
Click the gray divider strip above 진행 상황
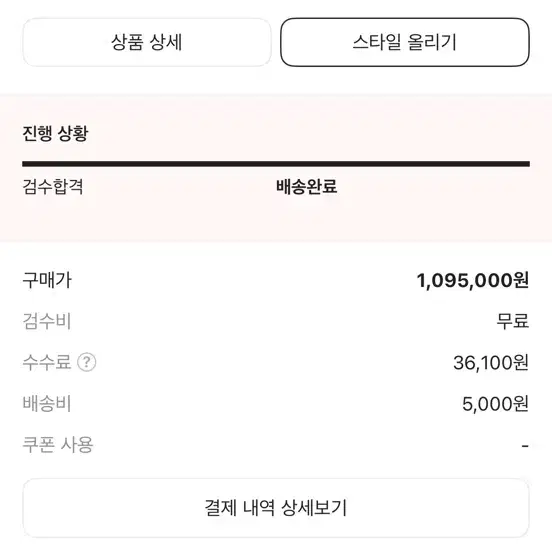pyautogui.click(x=276, y=96)
